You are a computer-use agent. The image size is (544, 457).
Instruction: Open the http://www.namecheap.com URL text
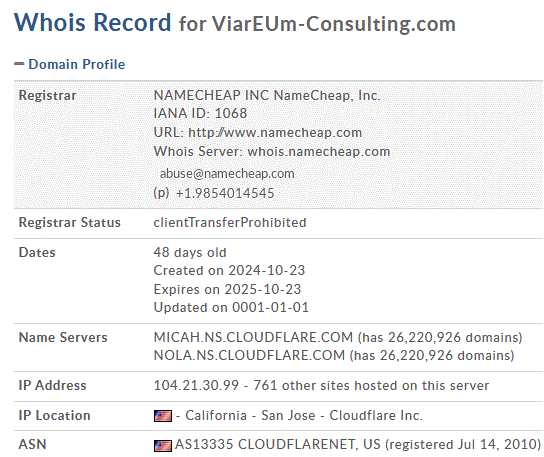click(x=275, y=132)
